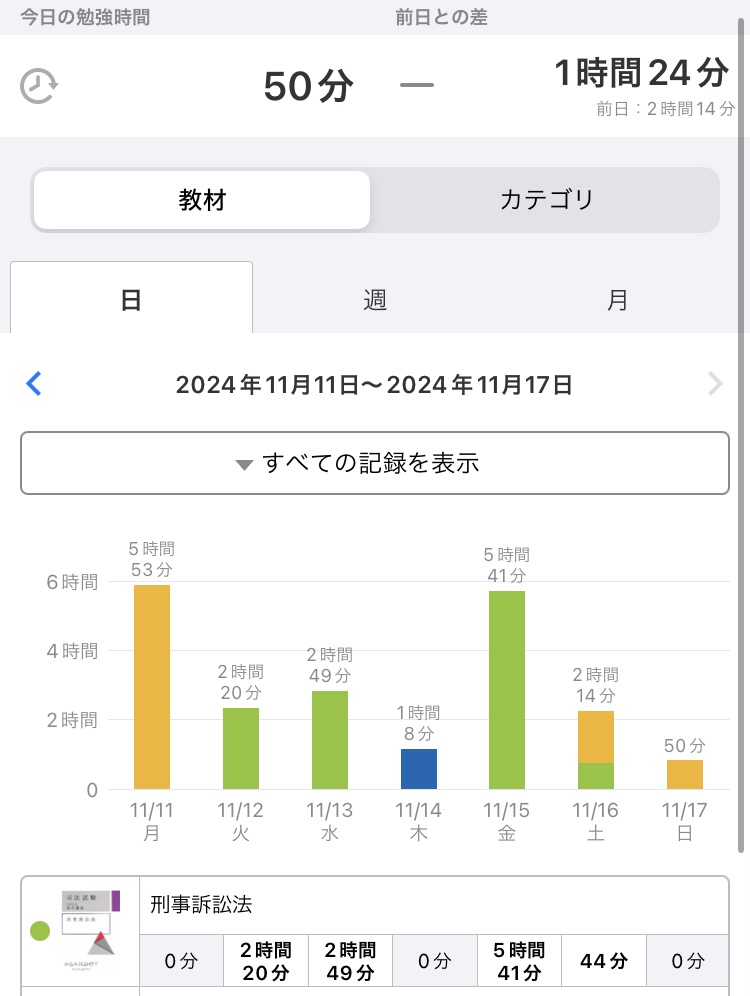Tap the 11/17 Sunday 50分 bar
Screen dimensions: 750x996
pos(685,774)
